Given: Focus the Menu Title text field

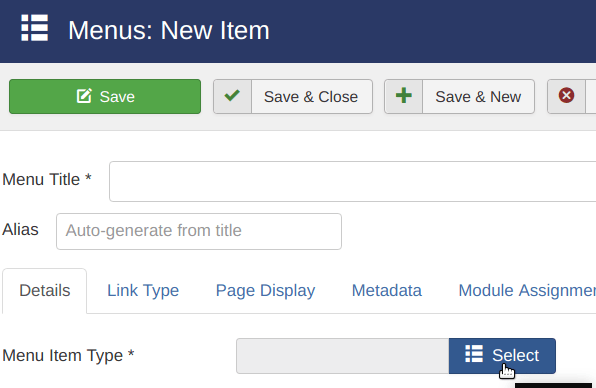Looking at the screenshot, I should tap(352, 182).
